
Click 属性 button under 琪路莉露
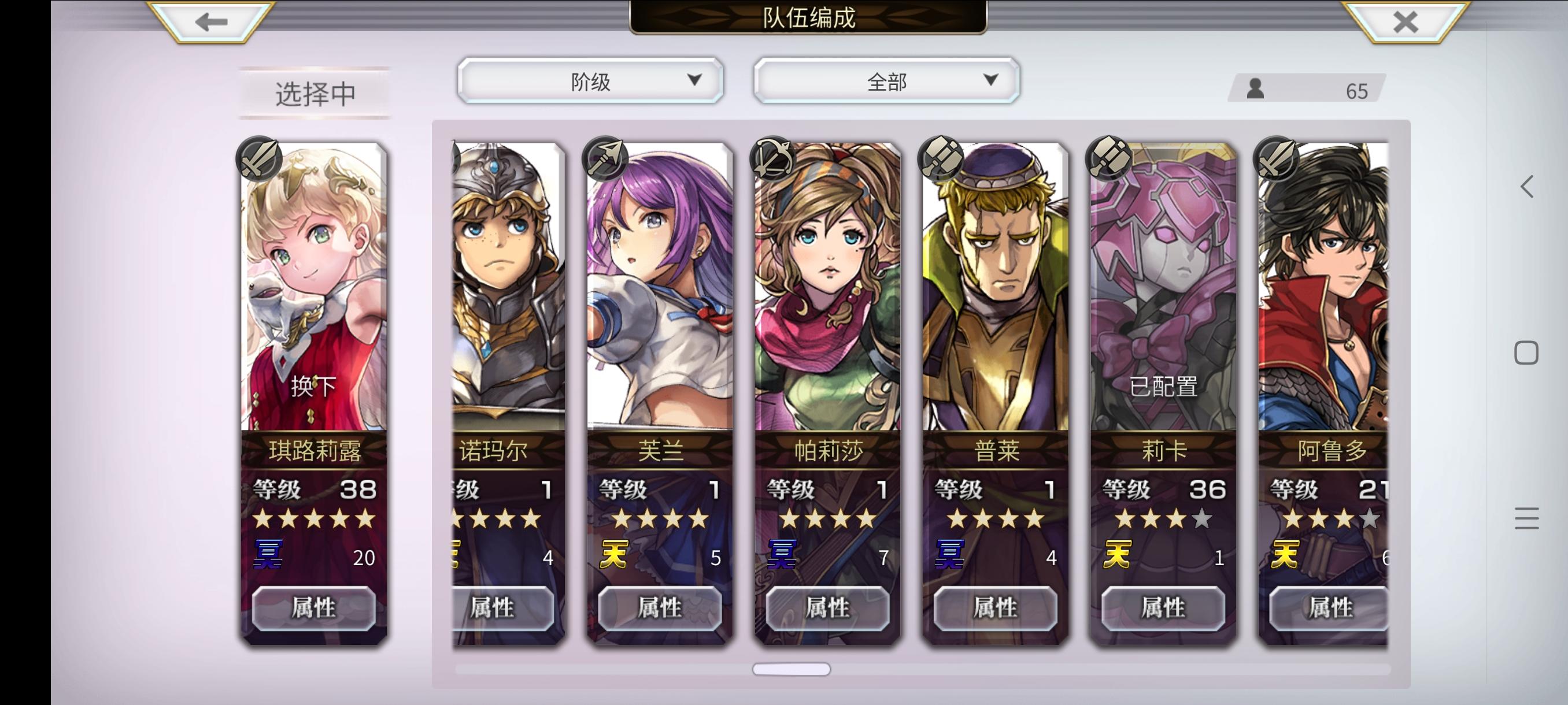tap(313, 608)
